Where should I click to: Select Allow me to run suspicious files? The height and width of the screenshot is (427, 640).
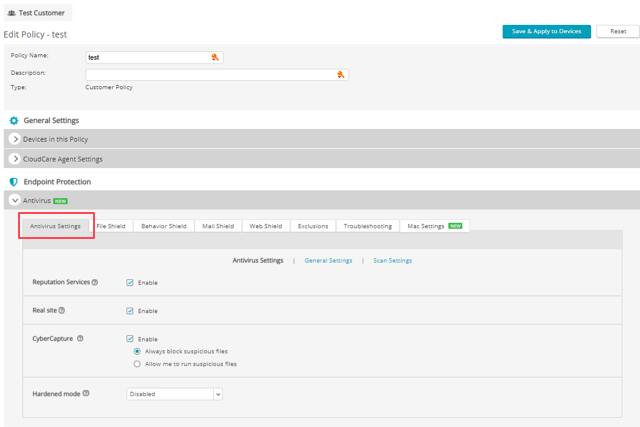point(137,364)
